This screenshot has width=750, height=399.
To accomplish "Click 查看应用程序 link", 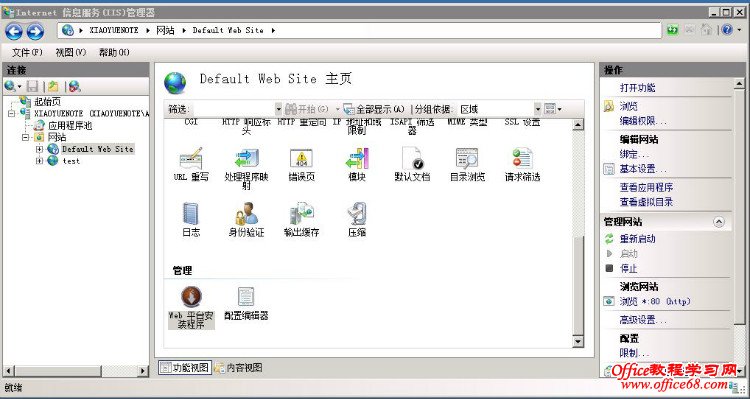I will pyautogui.click(x=646, y=188).
